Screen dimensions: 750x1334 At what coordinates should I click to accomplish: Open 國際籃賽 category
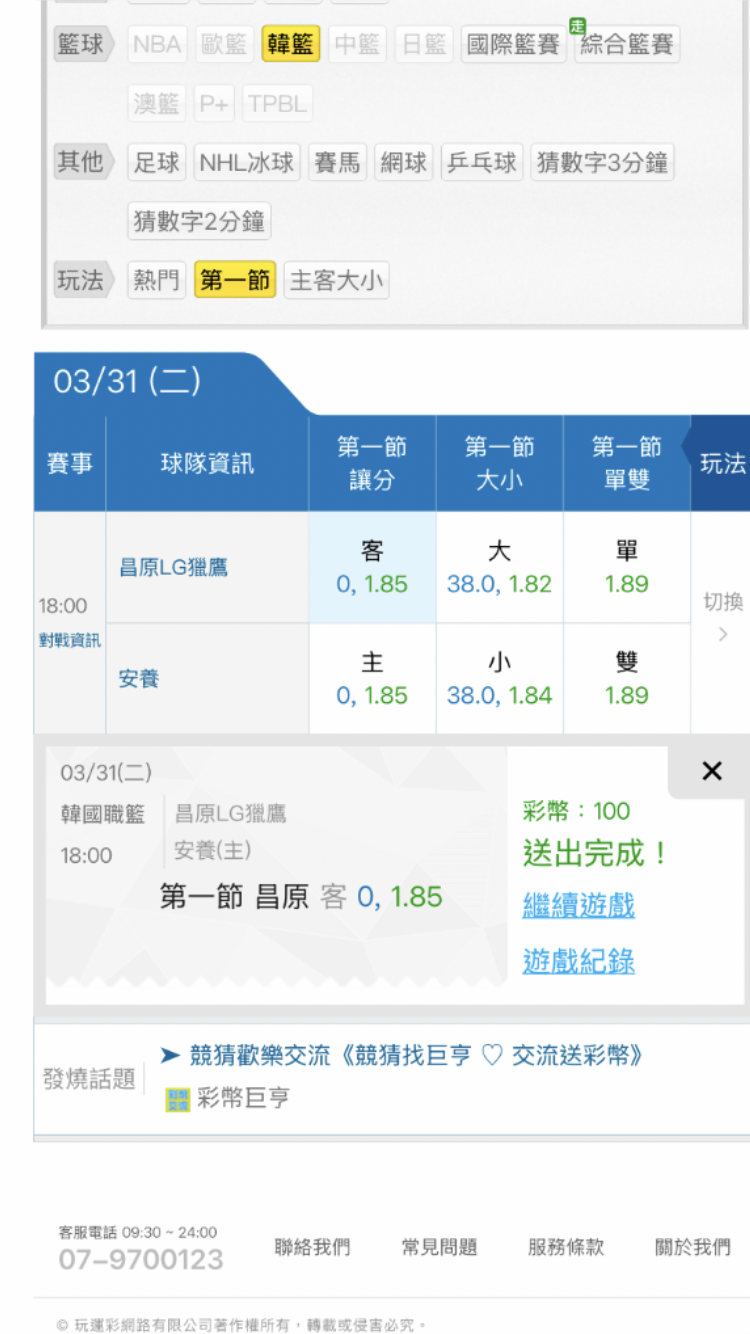pos(514,44)
